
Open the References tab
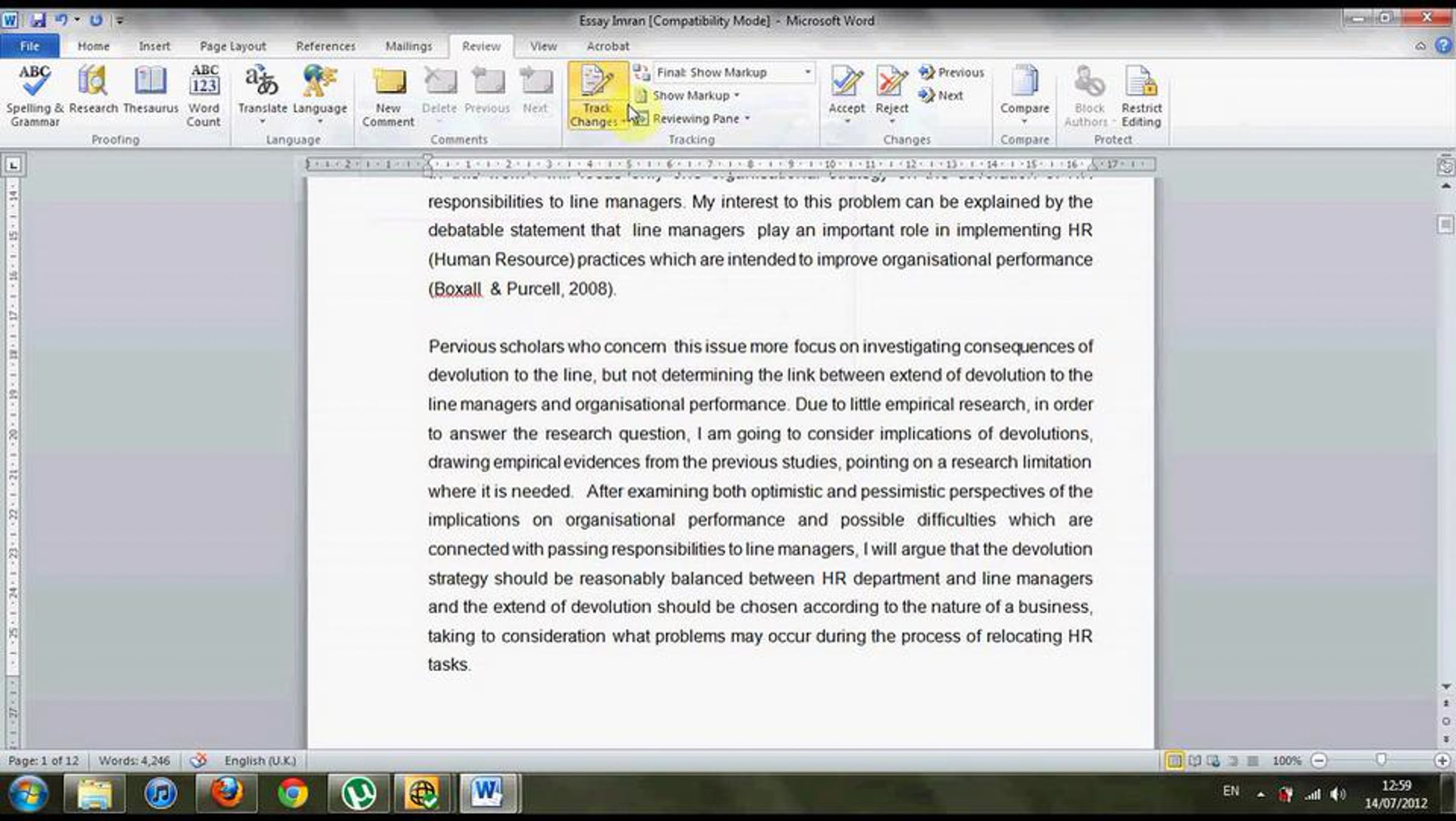coord(325,46)
